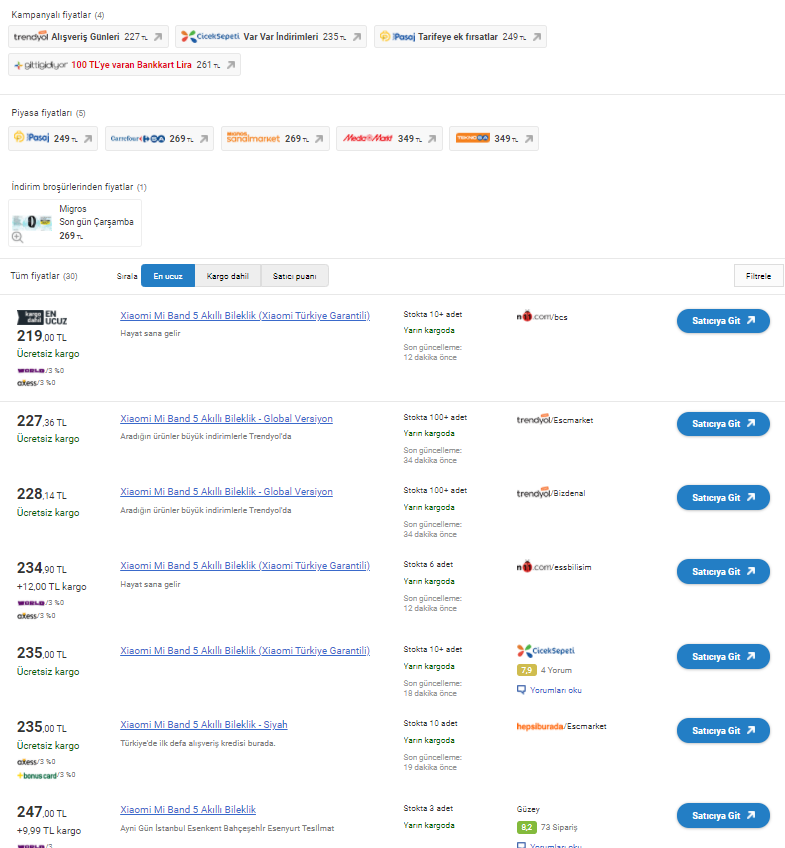This screenshot has height=848, width=785.
Task: Click the Pasaj 249 TL market price chip
Action: pyautogui.click(x=53, y=138)
